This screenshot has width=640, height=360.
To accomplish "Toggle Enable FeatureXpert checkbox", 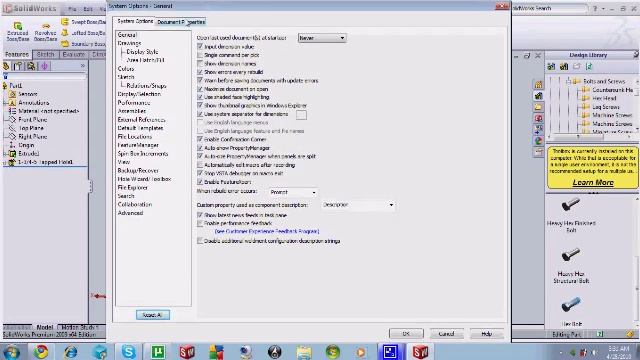I will coord(200,182).
